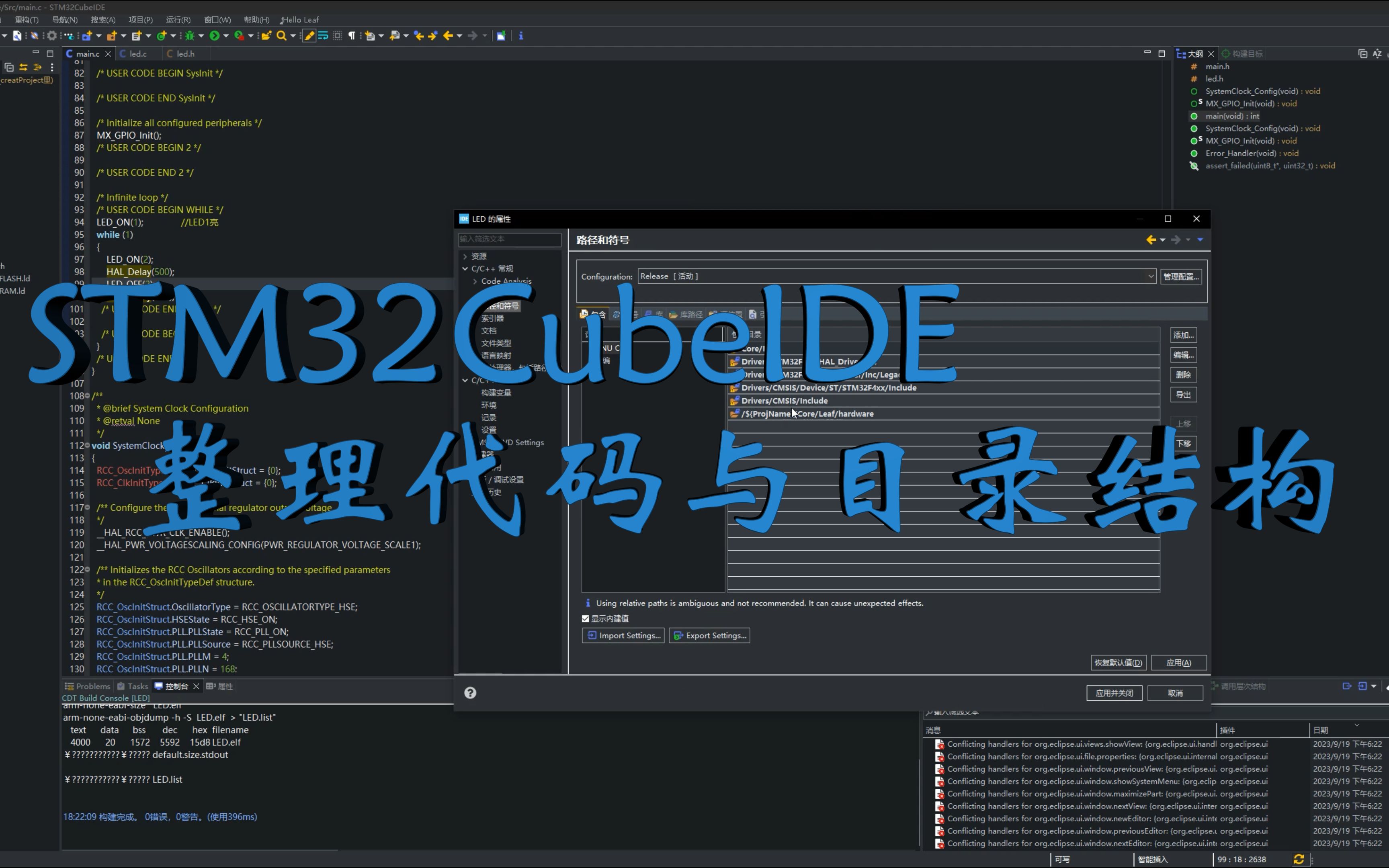Go to last edit location icon
Screen dimensions: 1389x868
click(419, 36)
